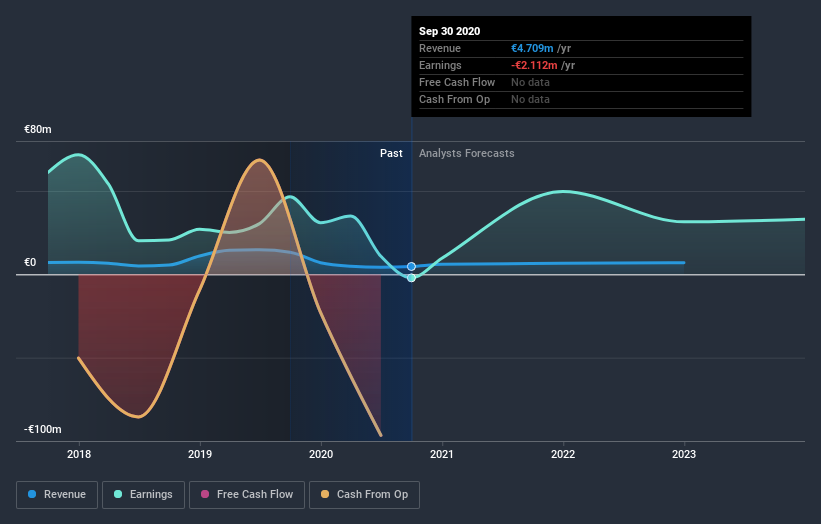Select the teal earnings data point marker

412,278
